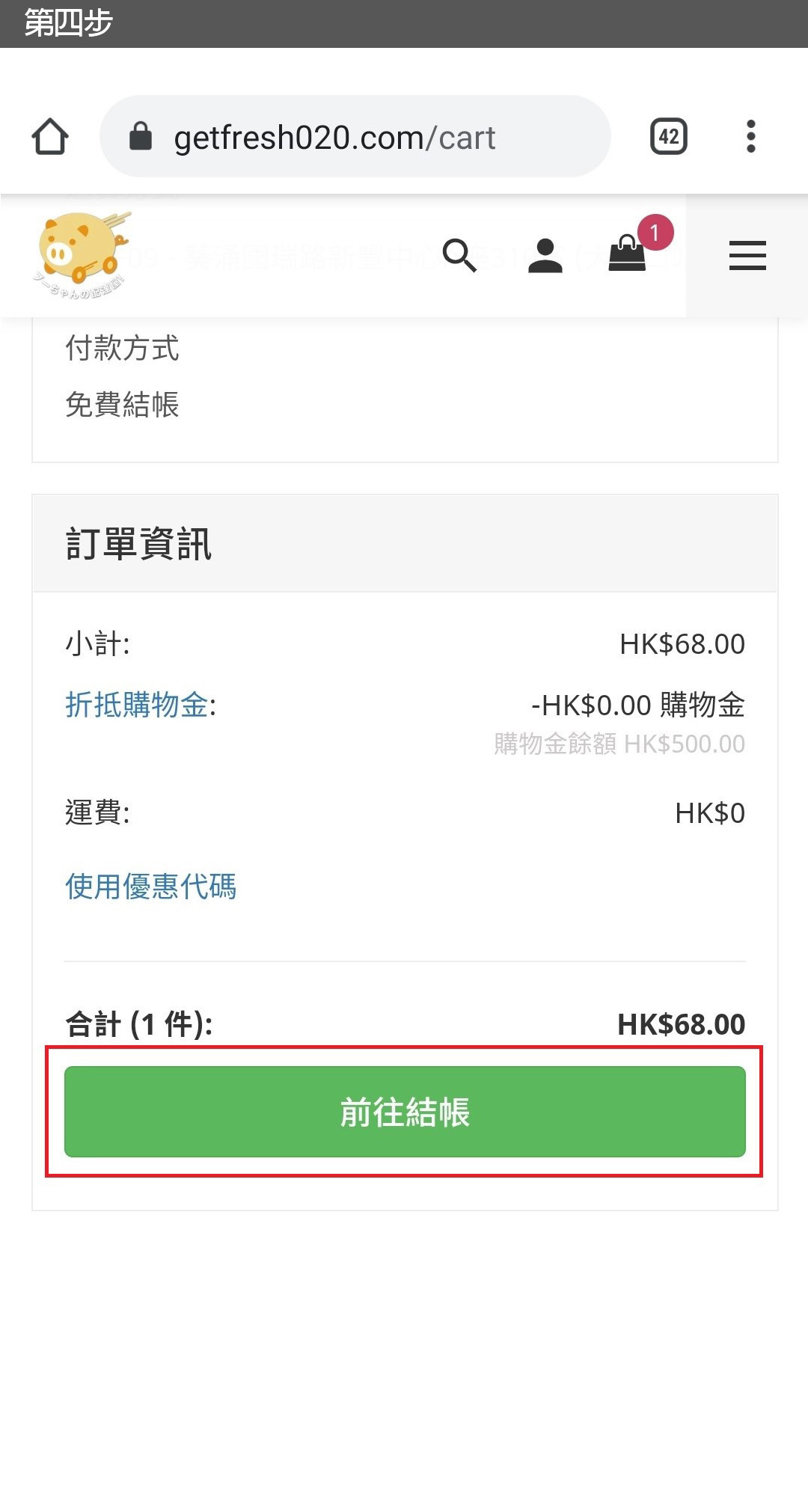The width and height of the screenshot is (808, 1512).
Task: Click the shopping bag cart icon
Action: coord(627,254)
